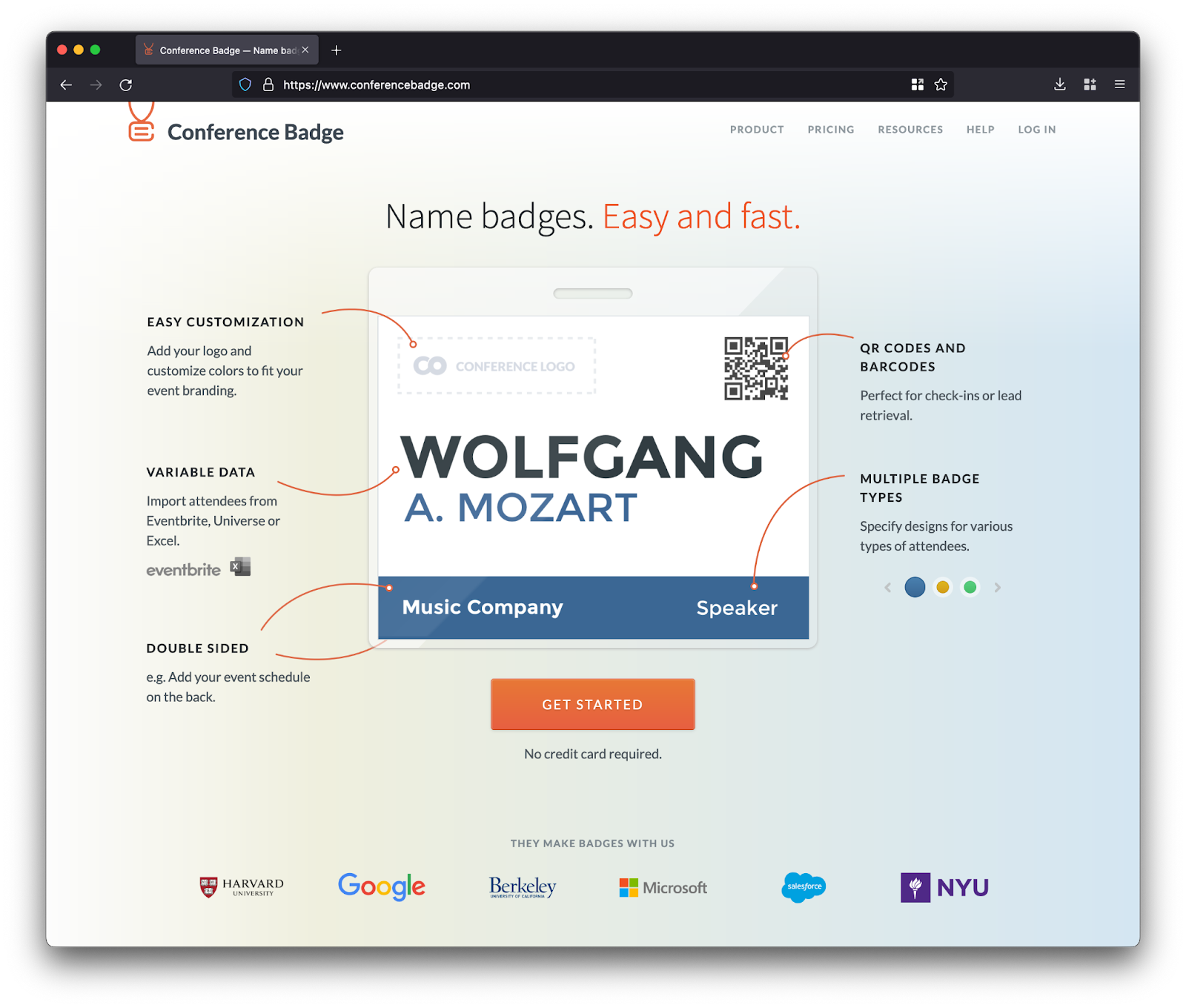Open the PRODUCT nav item
The image size is (1186, 1008).
pyautogui.click(x=757, y=130)
